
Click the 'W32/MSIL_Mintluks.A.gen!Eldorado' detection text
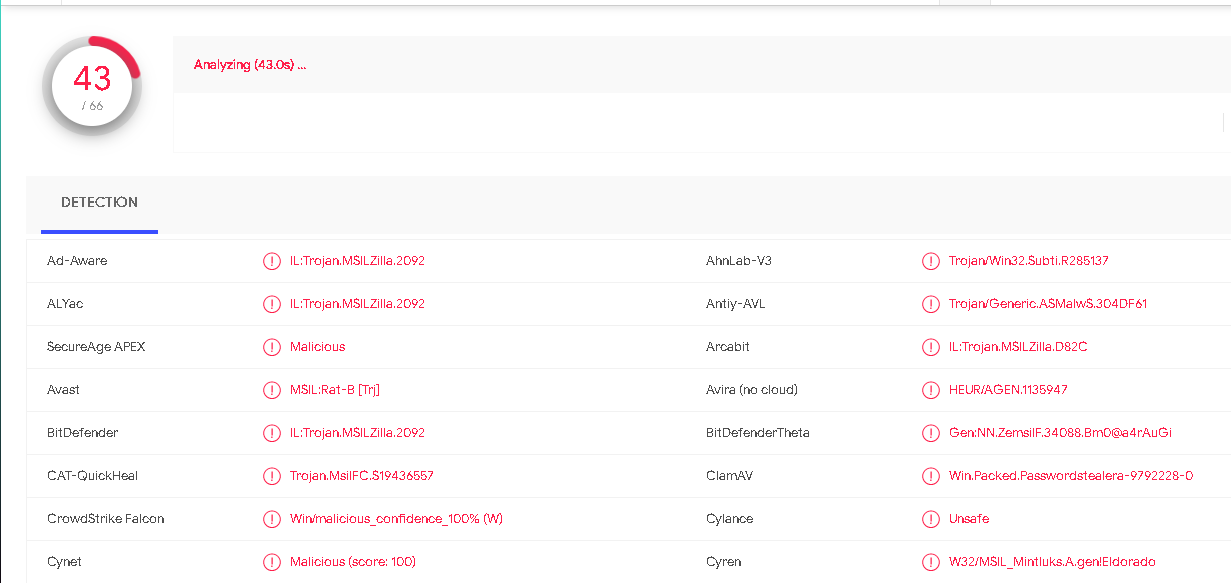tap(1052, 562)
